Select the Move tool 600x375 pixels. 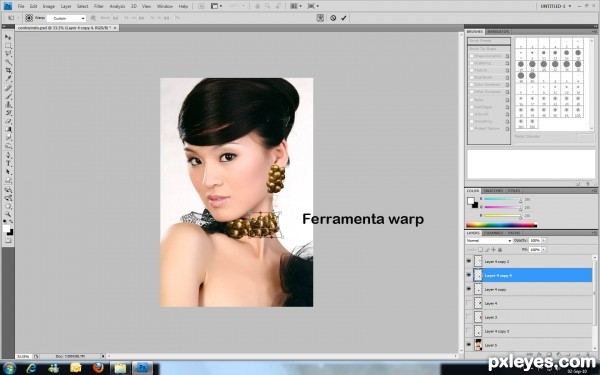[x=8, y=37]
